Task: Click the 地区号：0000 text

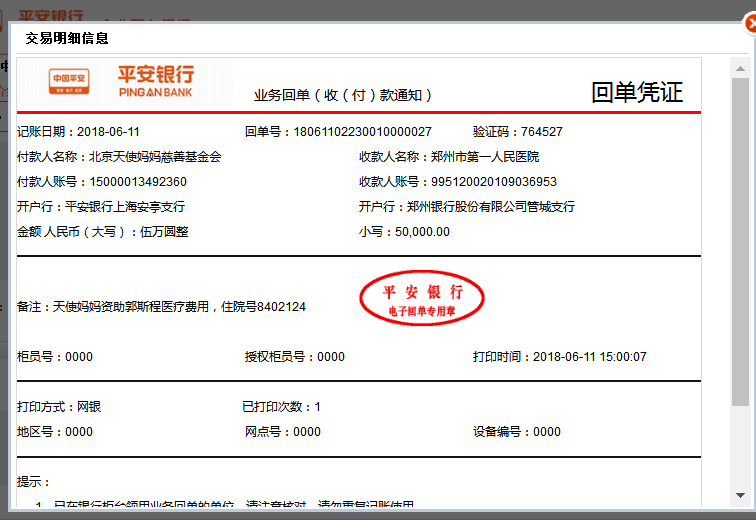Action: 55,431
